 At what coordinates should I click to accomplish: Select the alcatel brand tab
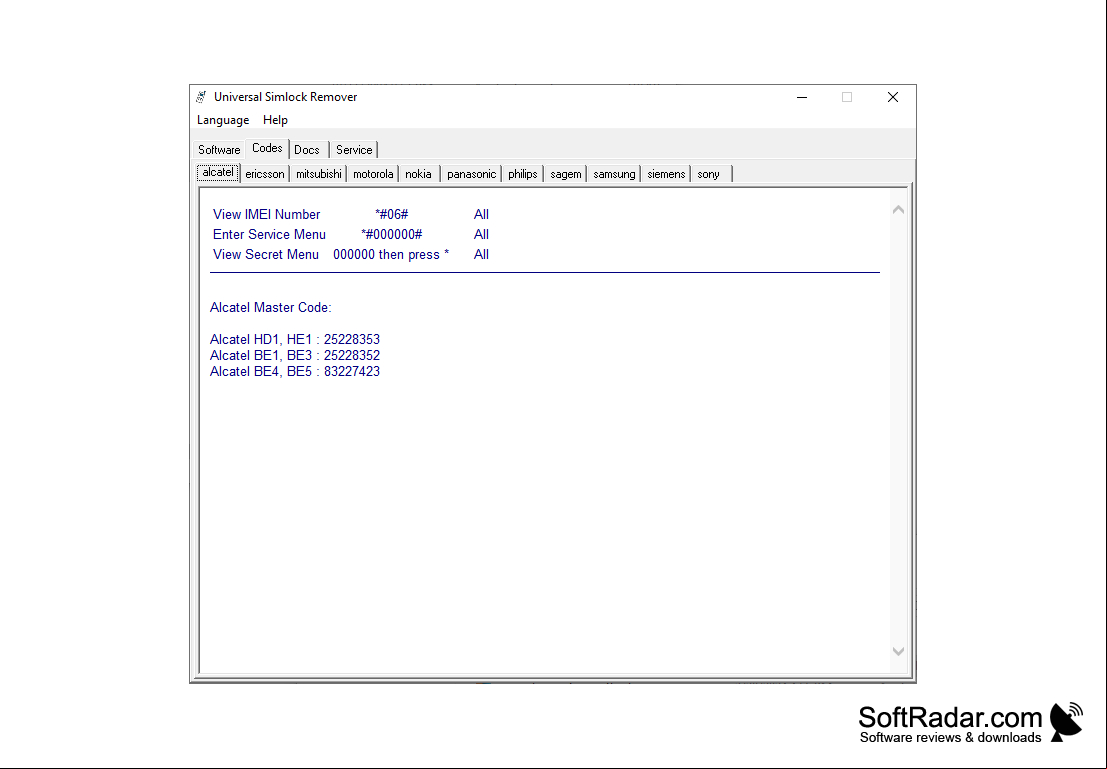pos(218,172)
